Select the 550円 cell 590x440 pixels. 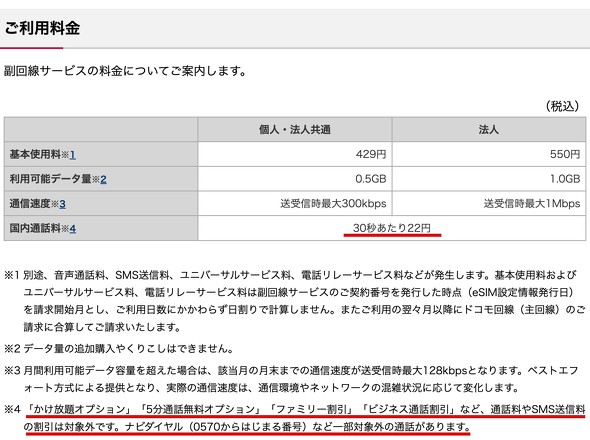489,154
